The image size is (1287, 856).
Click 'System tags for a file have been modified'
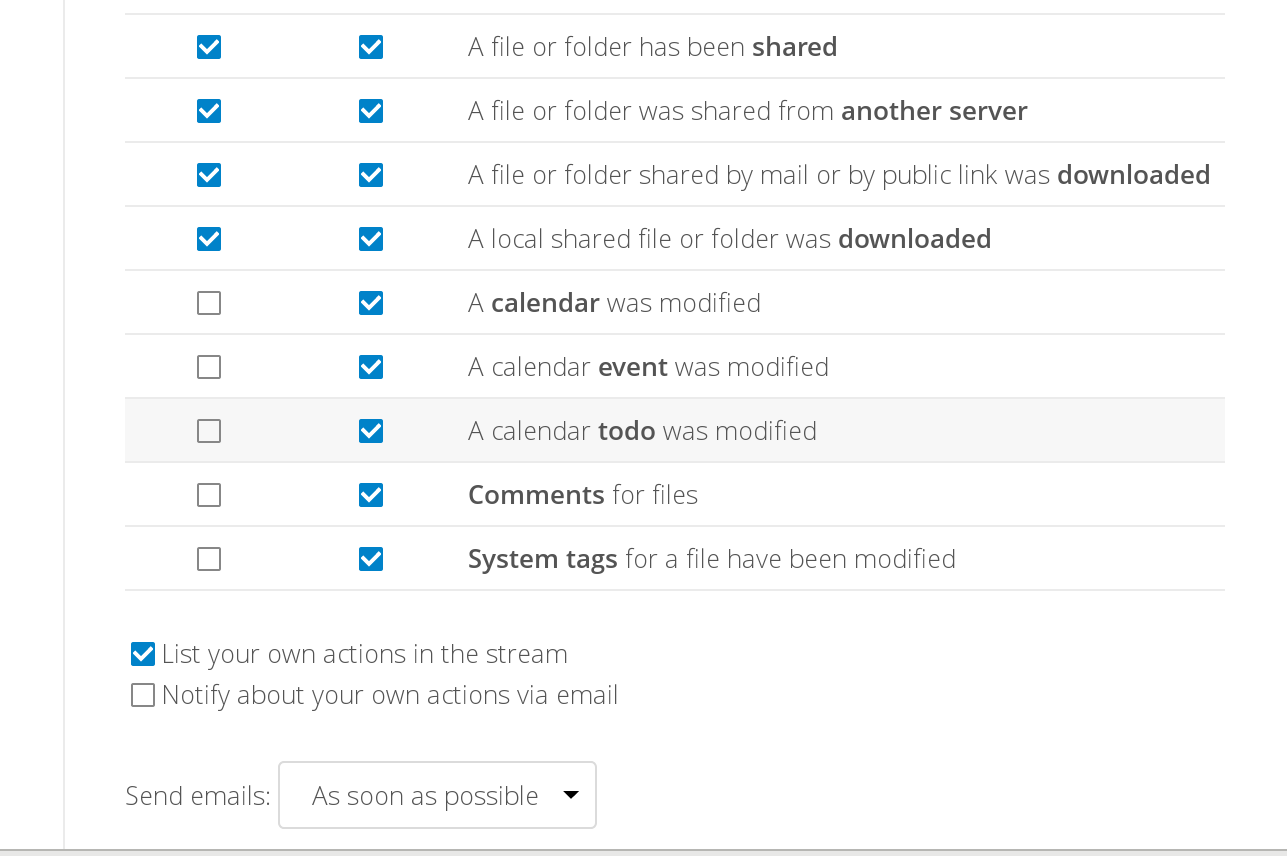click(712, 559)
